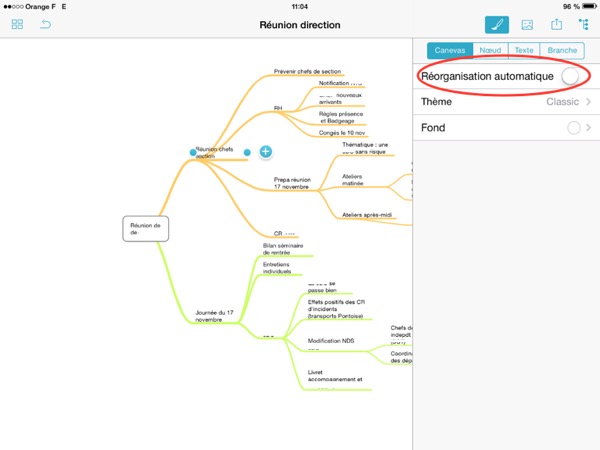Pick the Fond background color circle
The width and height of the screenshot is (600, 450).
tap(573, 128)
